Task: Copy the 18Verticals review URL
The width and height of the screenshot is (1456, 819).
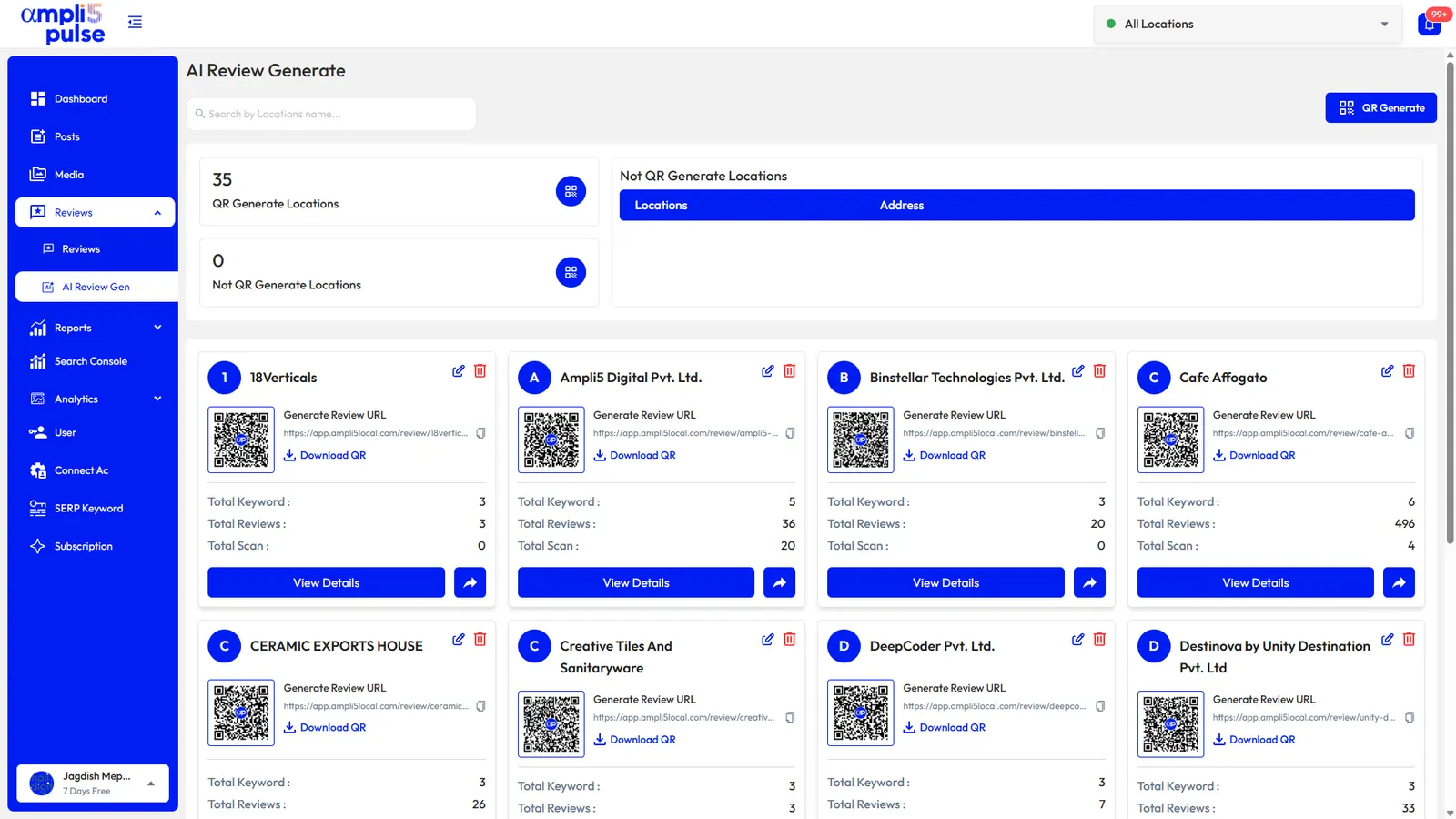Action: pos(480,433)
